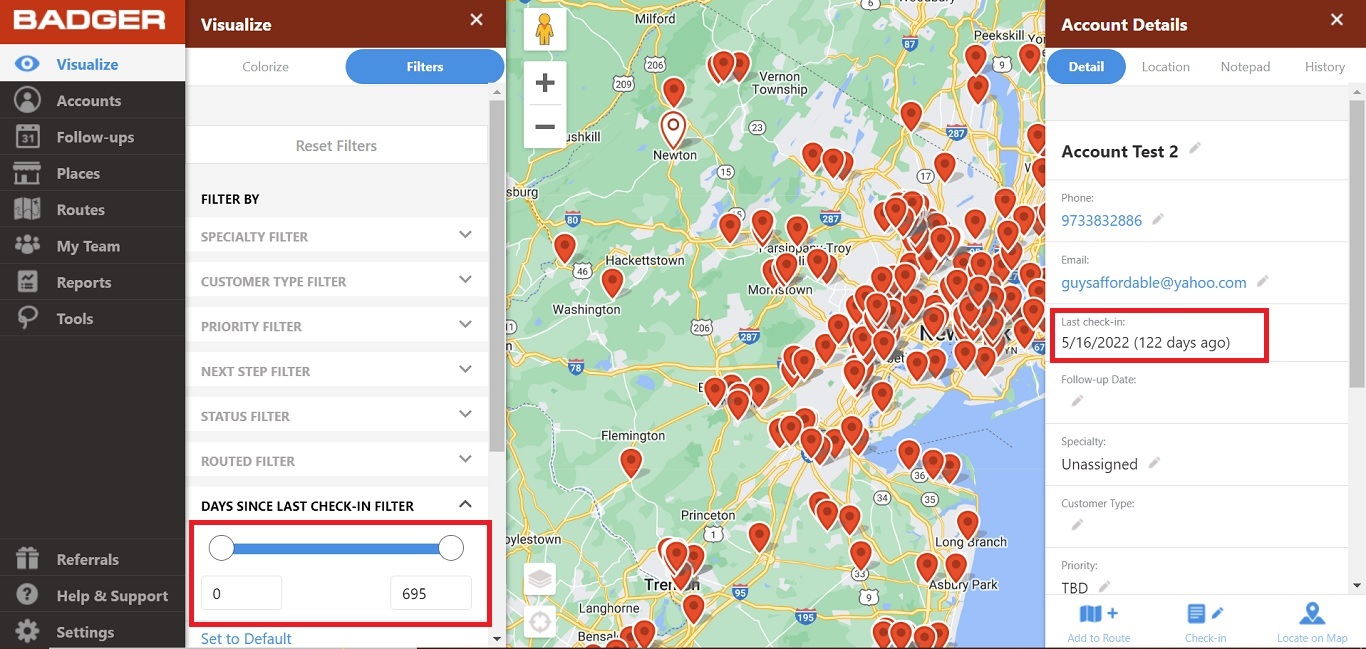Open the Notepad tab
This screenshot has height=649, width=1366.
point(1245,67)
